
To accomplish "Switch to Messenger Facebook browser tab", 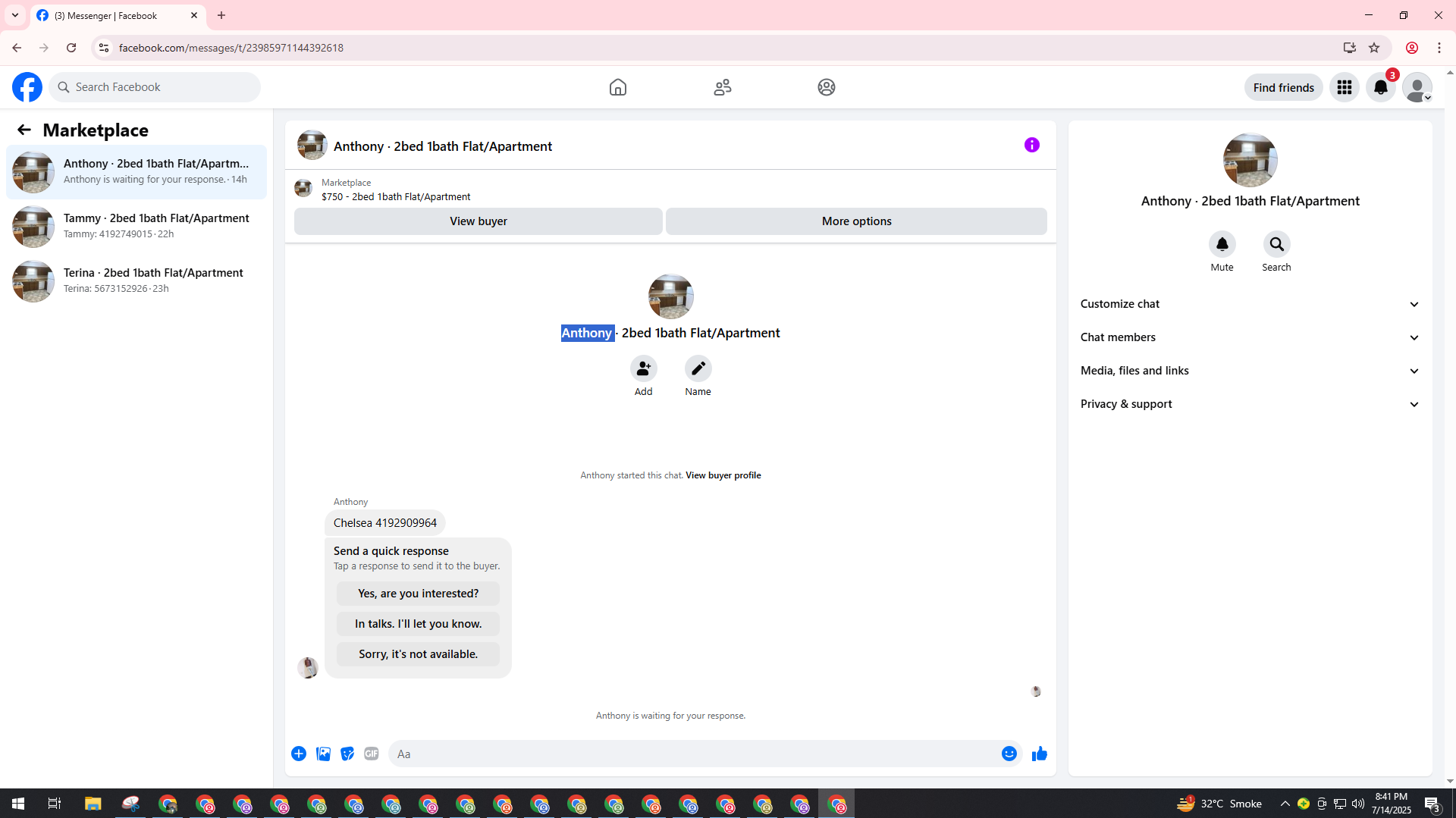I will (118, 15).
